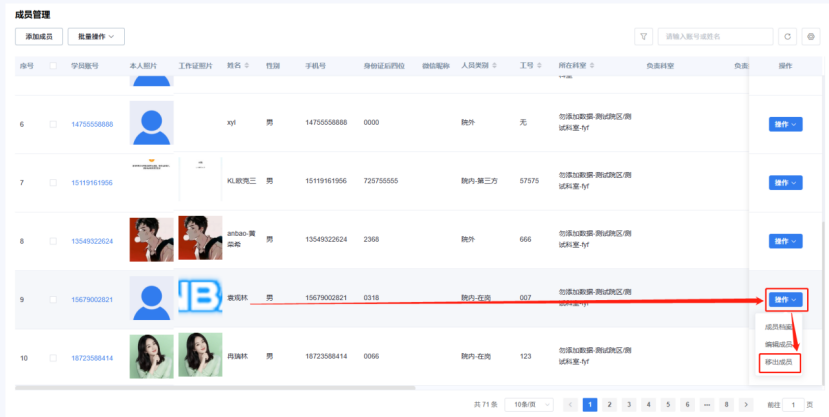The image size is (829, 417).
Task: Click the work number cell 57575
Action: pyautogui.click(x=529, y=181)
